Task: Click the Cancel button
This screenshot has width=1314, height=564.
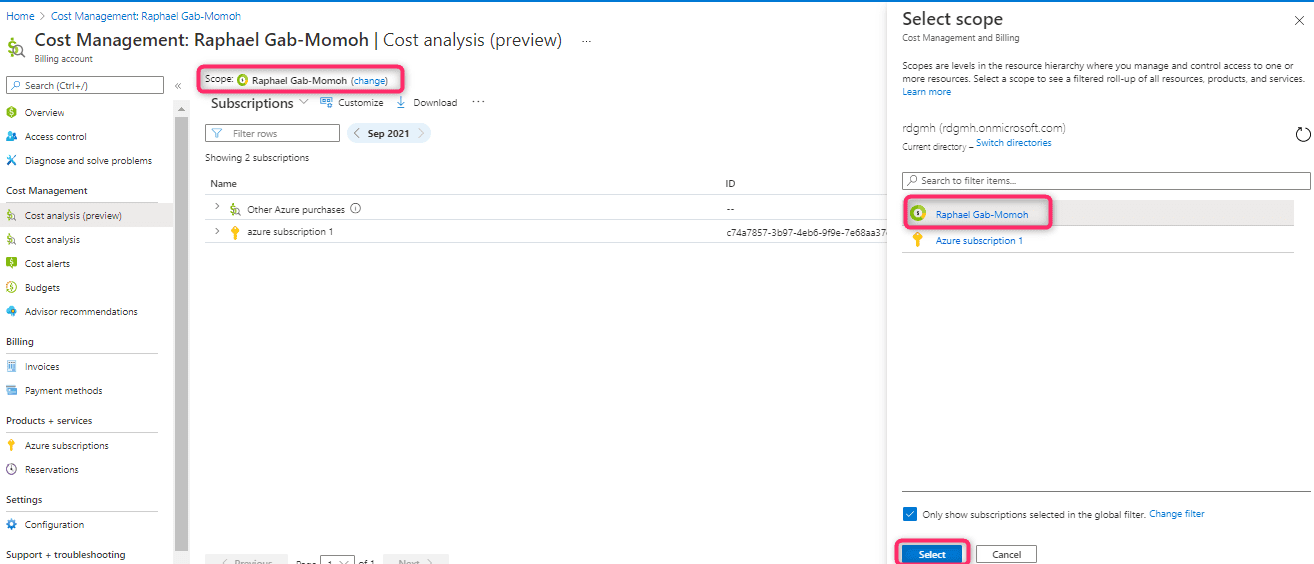Action: point(1006,554)
